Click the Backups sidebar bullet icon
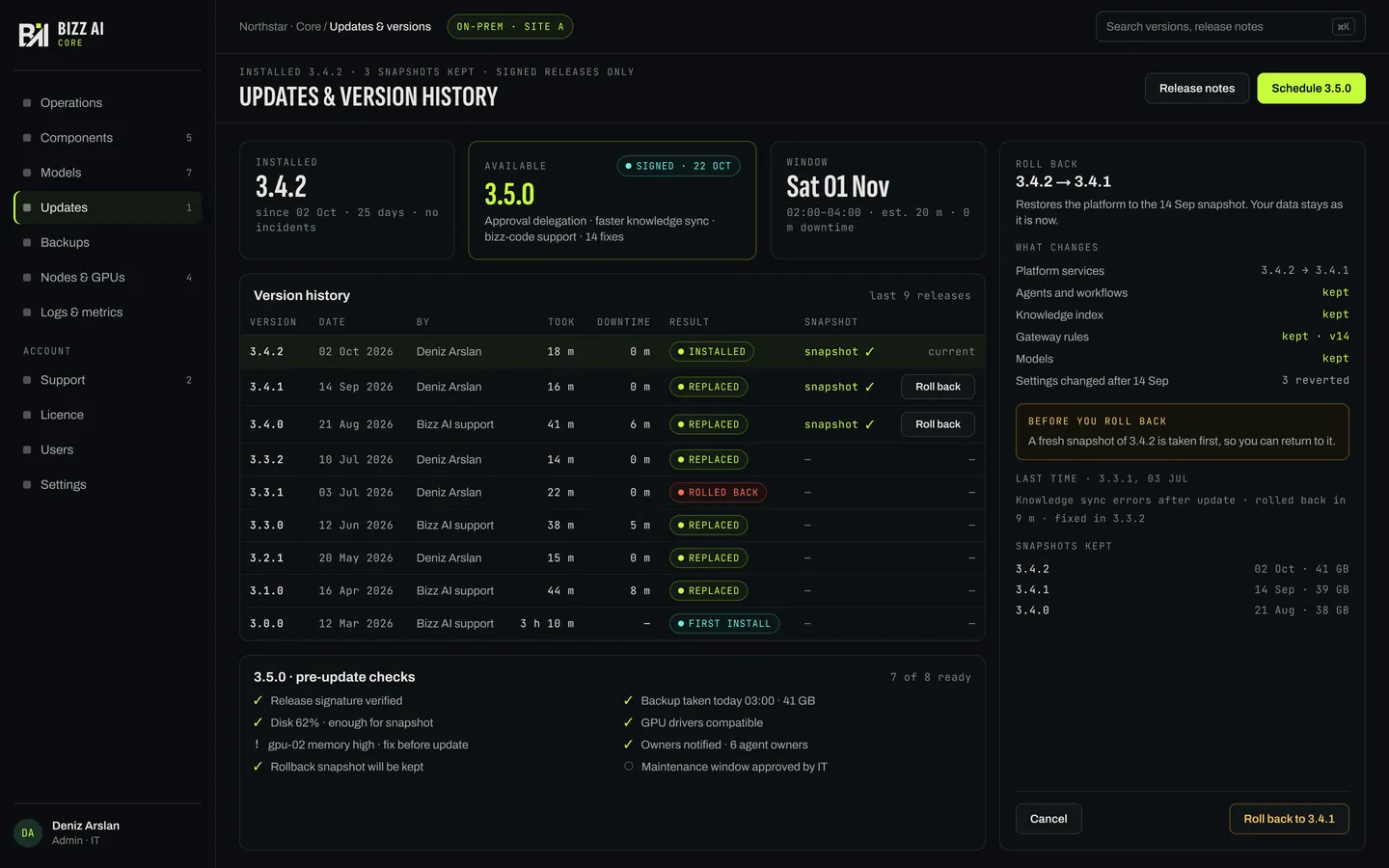 pos(27,242)
